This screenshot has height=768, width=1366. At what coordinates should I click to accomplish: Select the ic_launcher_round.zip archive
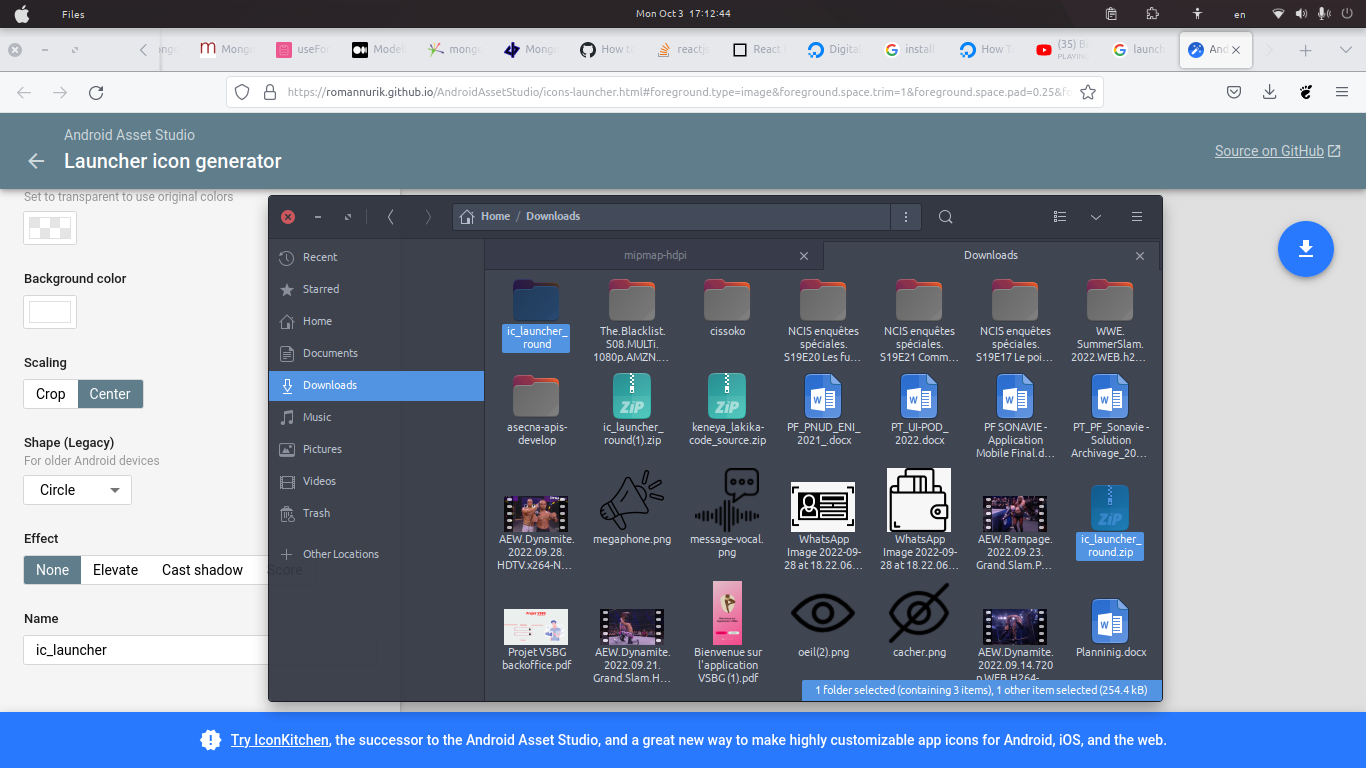(x=1110, y=521)
